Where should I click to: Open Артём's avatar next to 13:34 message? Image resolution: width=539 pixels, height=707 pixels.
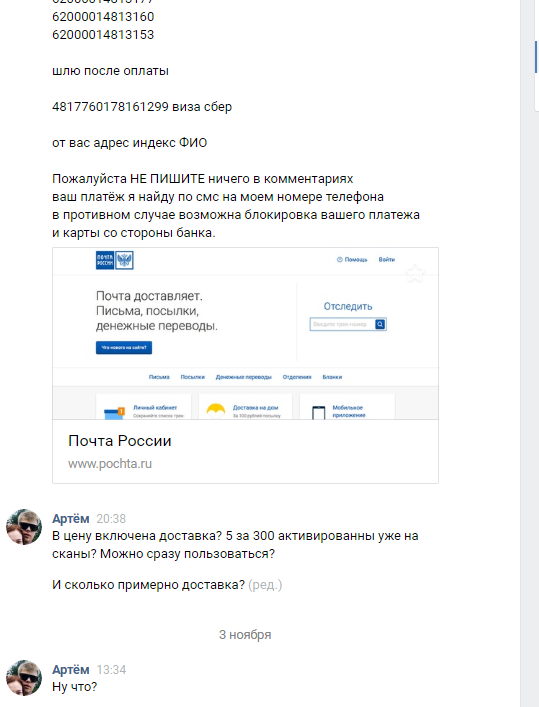[24, 678]
